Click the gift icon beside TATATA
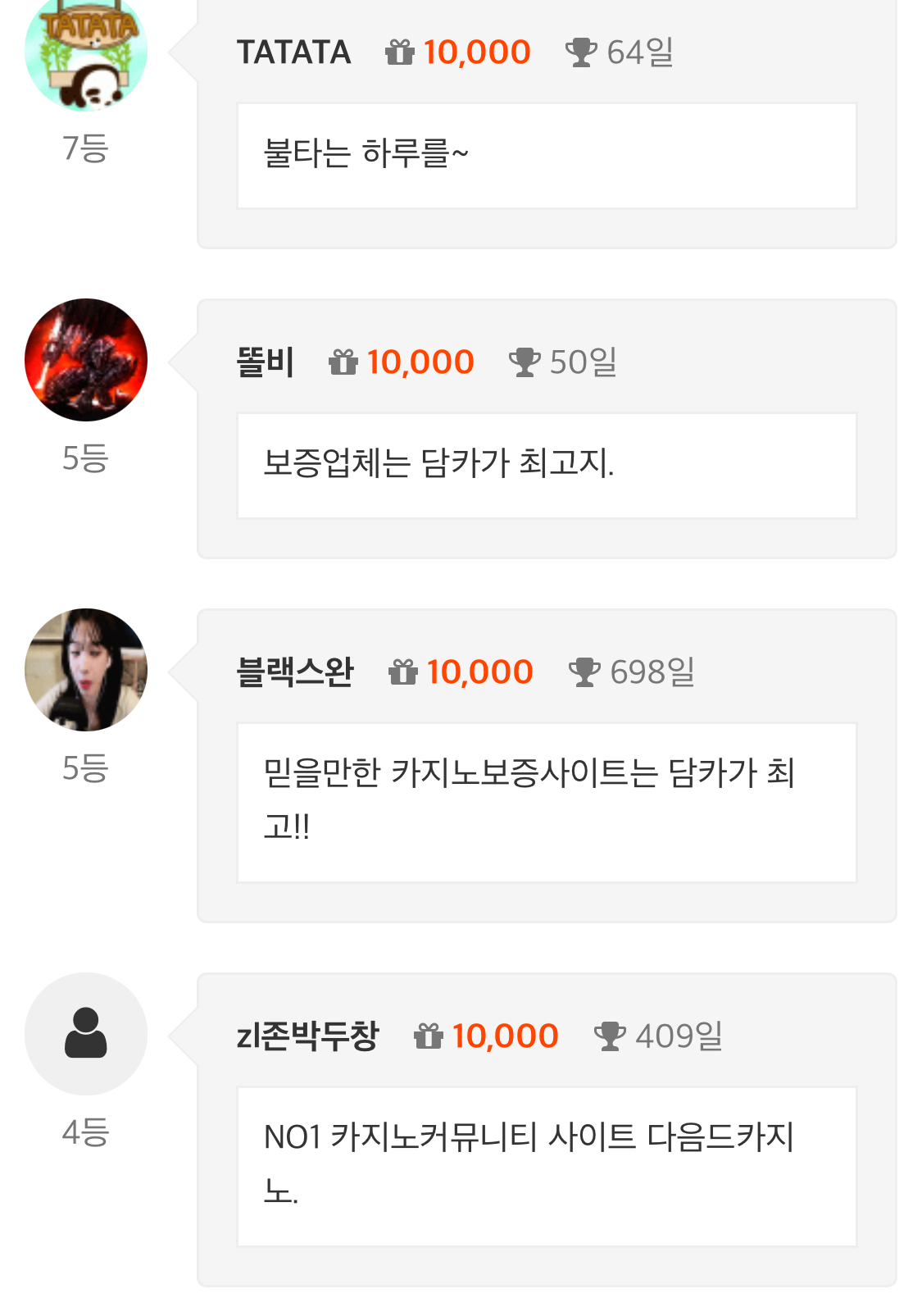This screenshot has width=922, height=1316. pyautogui.click(x=400, y=52)
